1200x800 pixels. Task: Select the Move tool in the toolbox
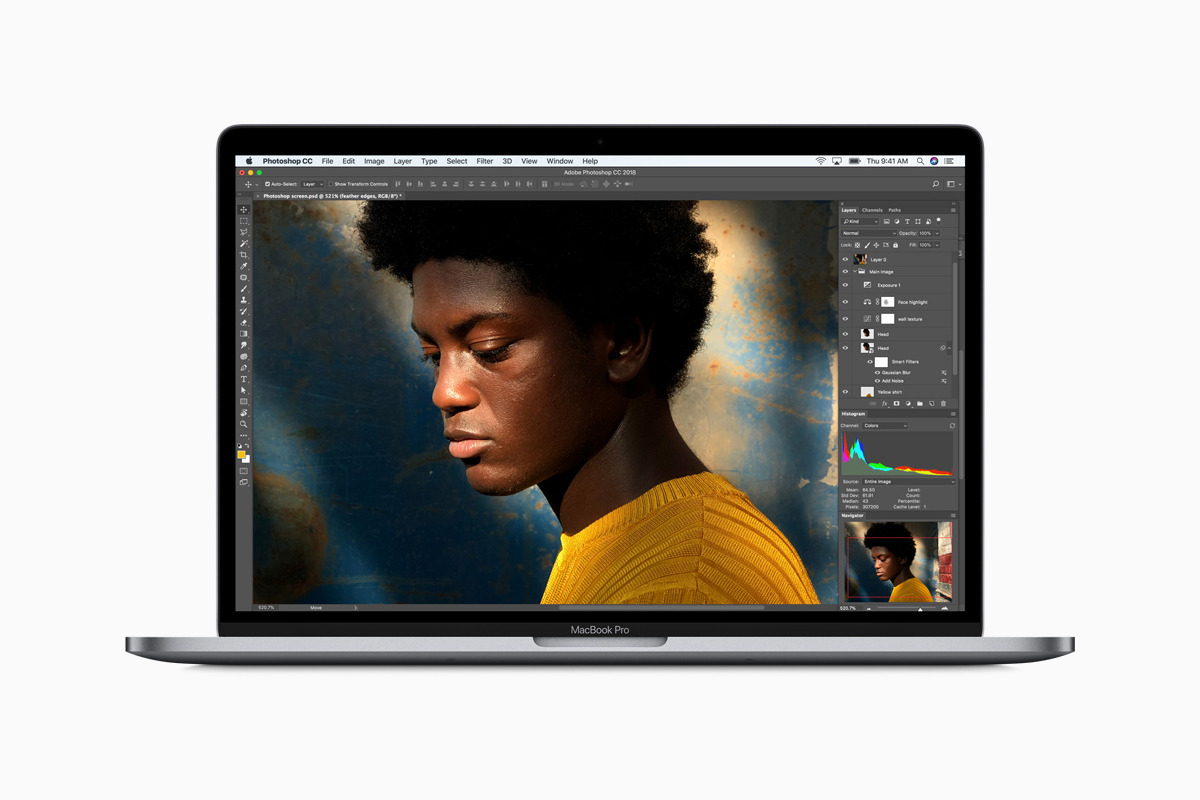pos(244,209)
